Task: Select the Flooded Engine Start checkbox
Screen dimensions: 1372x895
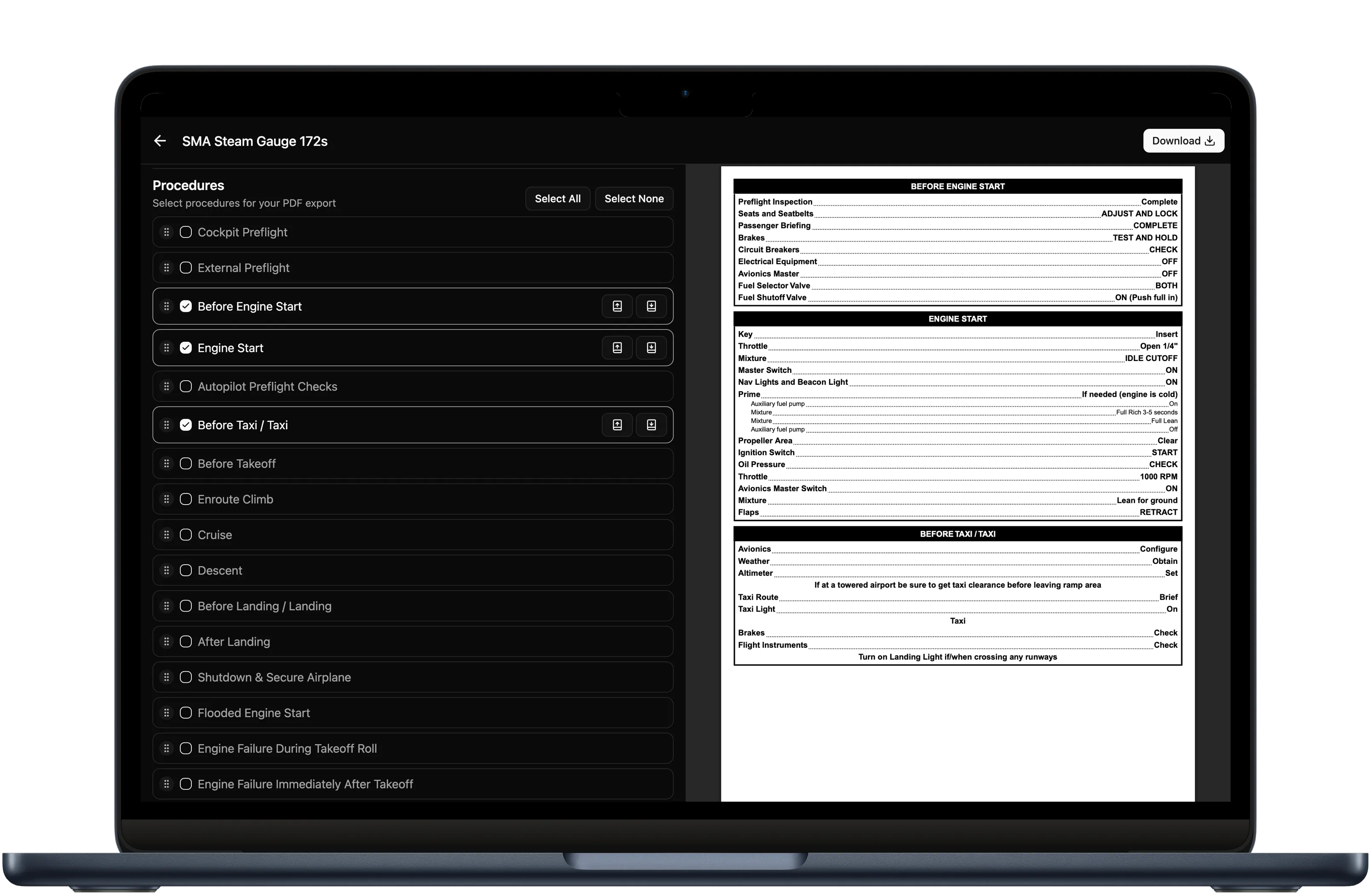Action: [x=186, y=713]
